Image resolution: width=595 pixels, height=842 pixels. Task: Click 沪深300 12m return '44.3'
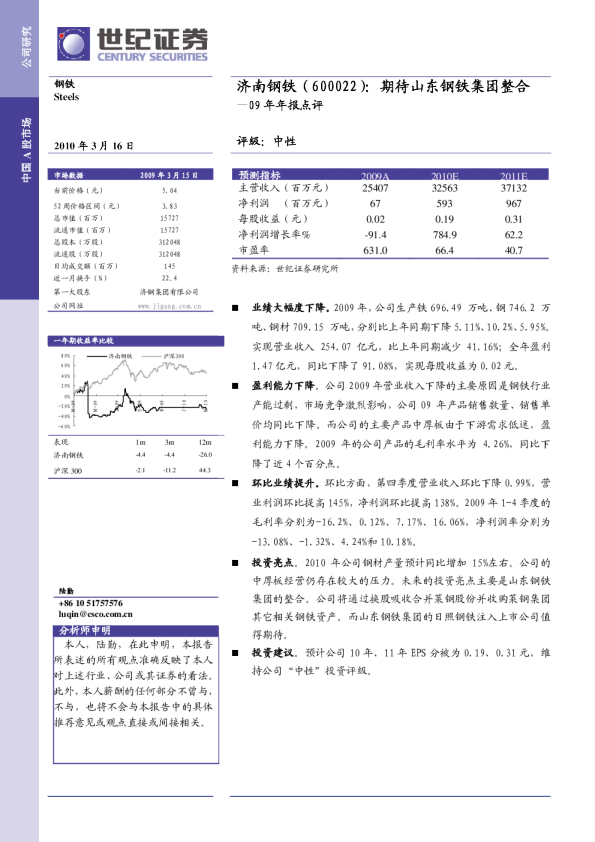(x=205, y=470)
